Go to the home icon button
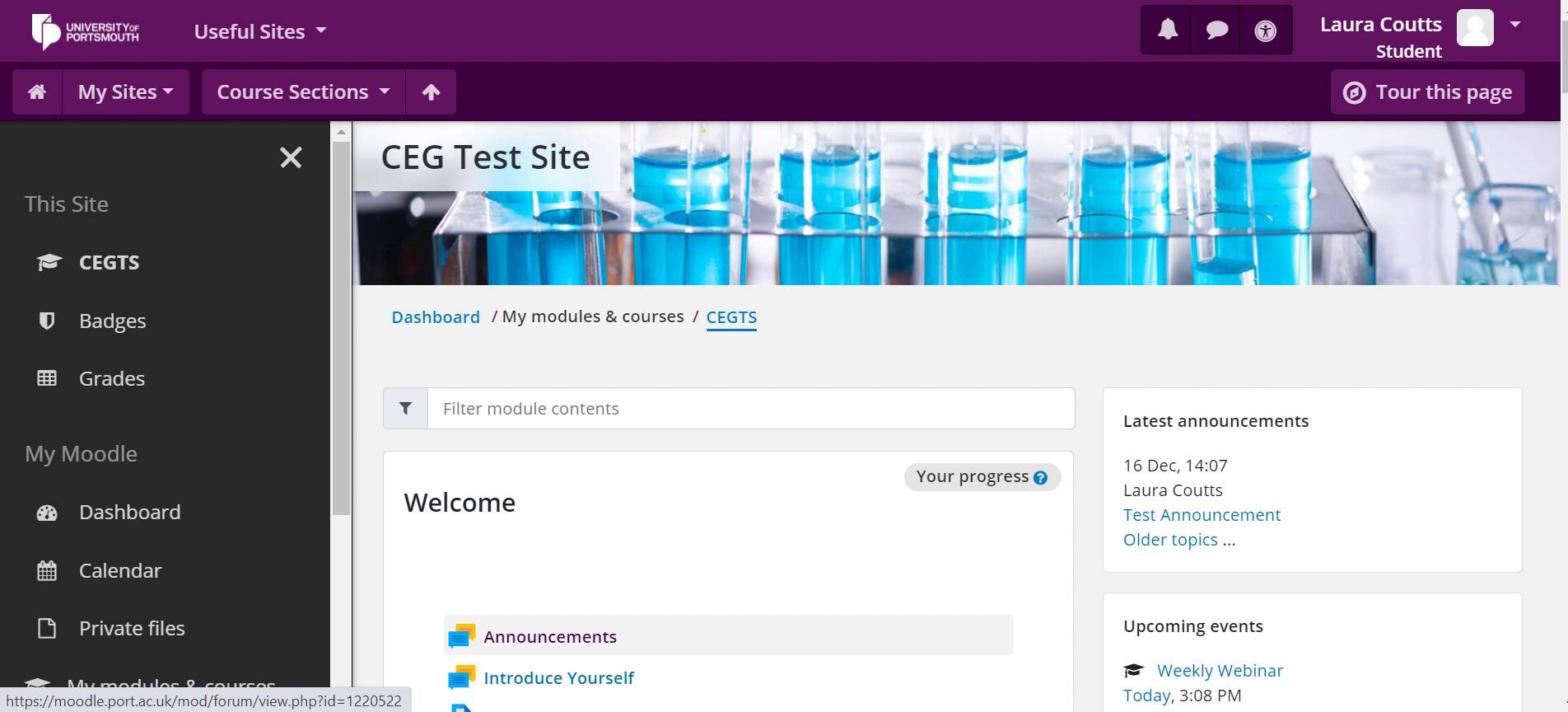The width and height of the screenshot is (1568, 712). (37, 91)
